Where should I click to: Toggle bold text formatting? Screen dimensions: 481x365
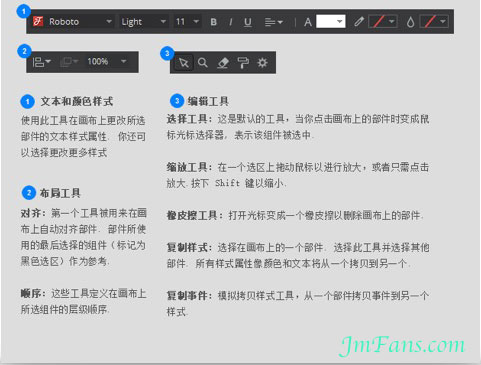coord(214,22)
